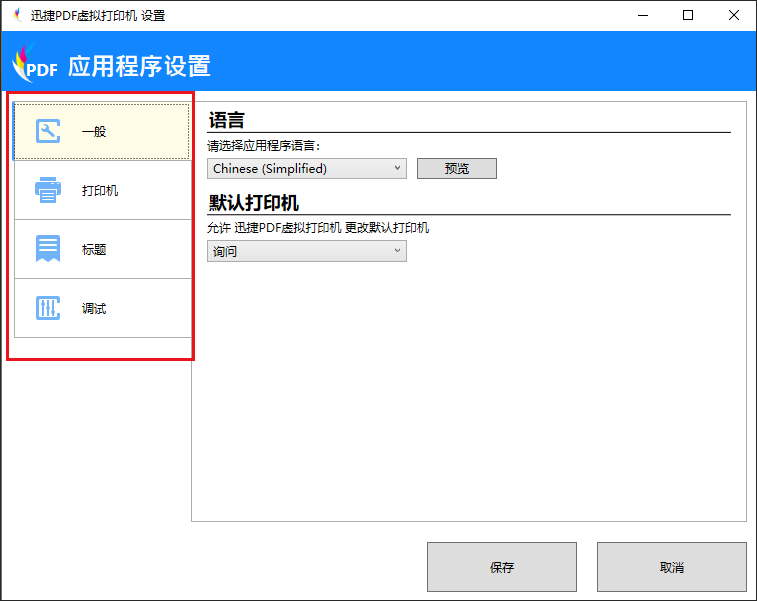Open the Chinese (Simplified) language dropdown
The height and width of the screenshot is (601, 757).
307,168
